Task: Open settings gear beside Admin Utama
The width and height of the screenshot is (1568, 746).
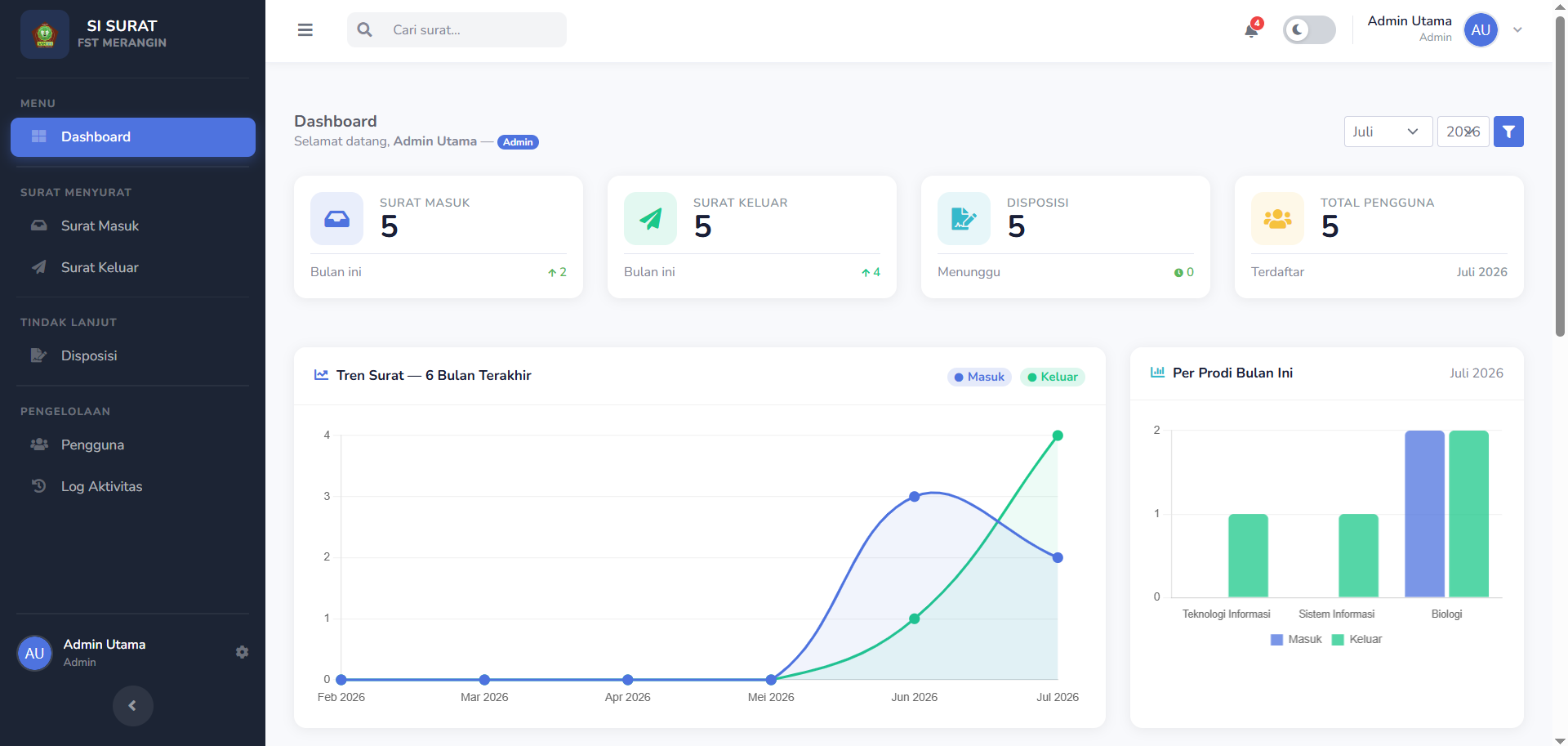Action: tap(242, 652)
